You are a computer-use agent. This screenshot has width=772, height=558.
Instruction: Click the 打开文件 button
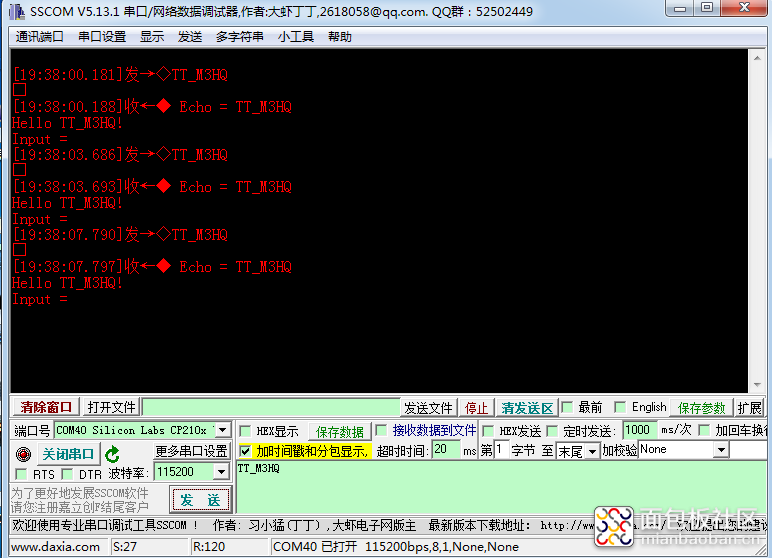(x=111, y=407)
